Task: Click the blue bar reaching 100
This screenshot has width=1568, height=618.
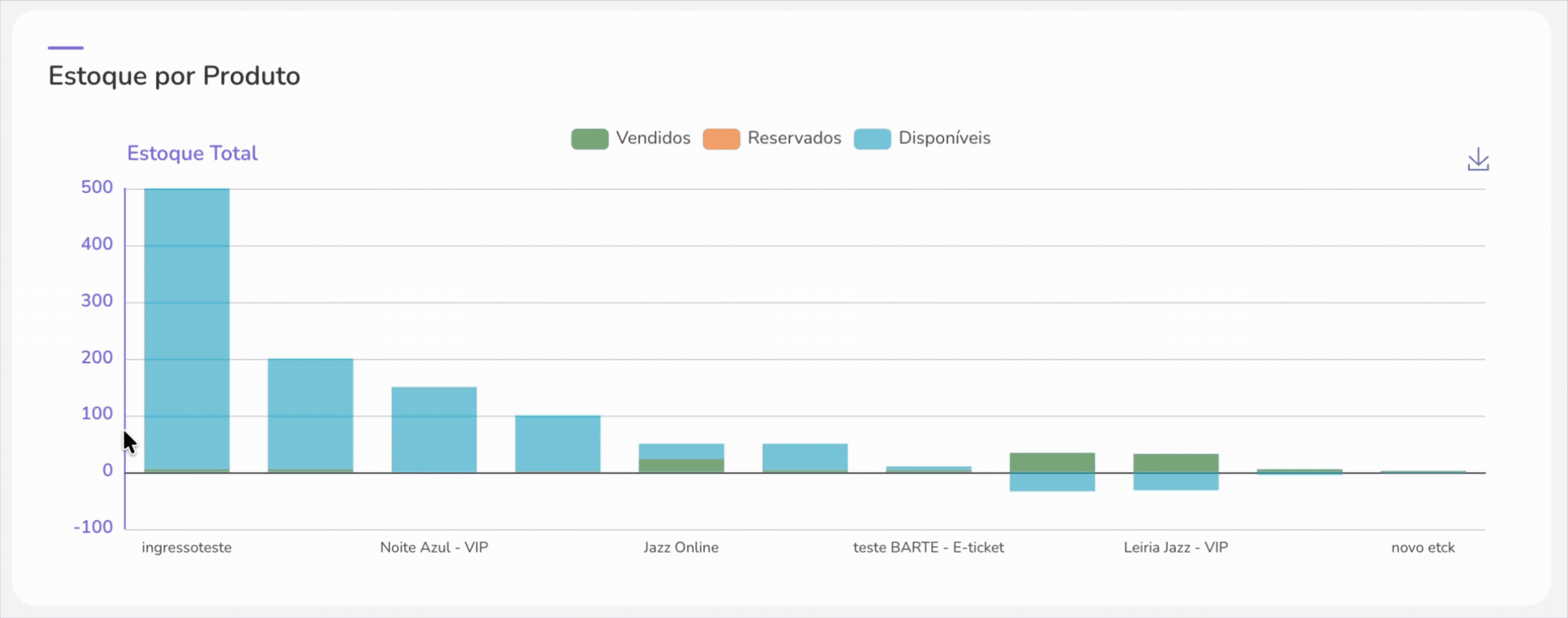Action: click(x=557, y=443)
